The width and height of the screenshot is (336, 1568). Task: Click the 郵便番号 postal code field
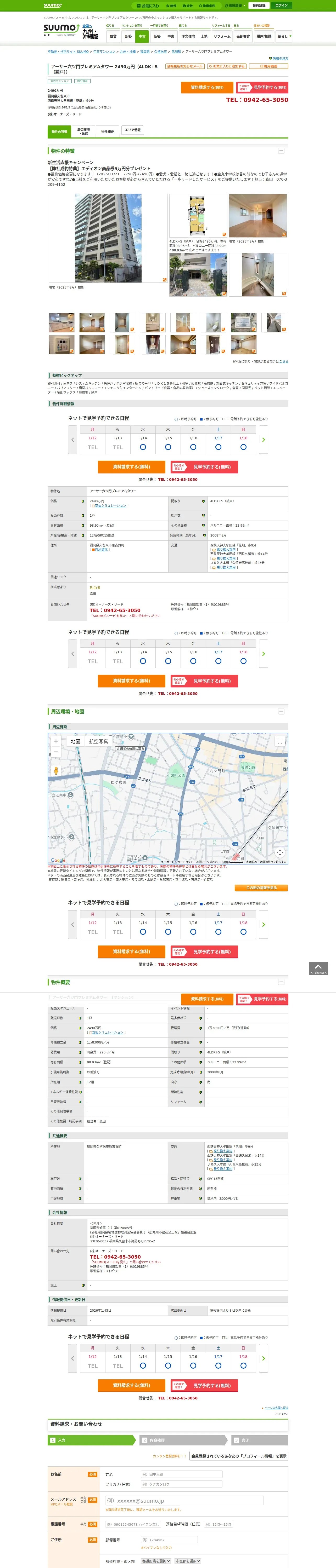(170, 1540)
